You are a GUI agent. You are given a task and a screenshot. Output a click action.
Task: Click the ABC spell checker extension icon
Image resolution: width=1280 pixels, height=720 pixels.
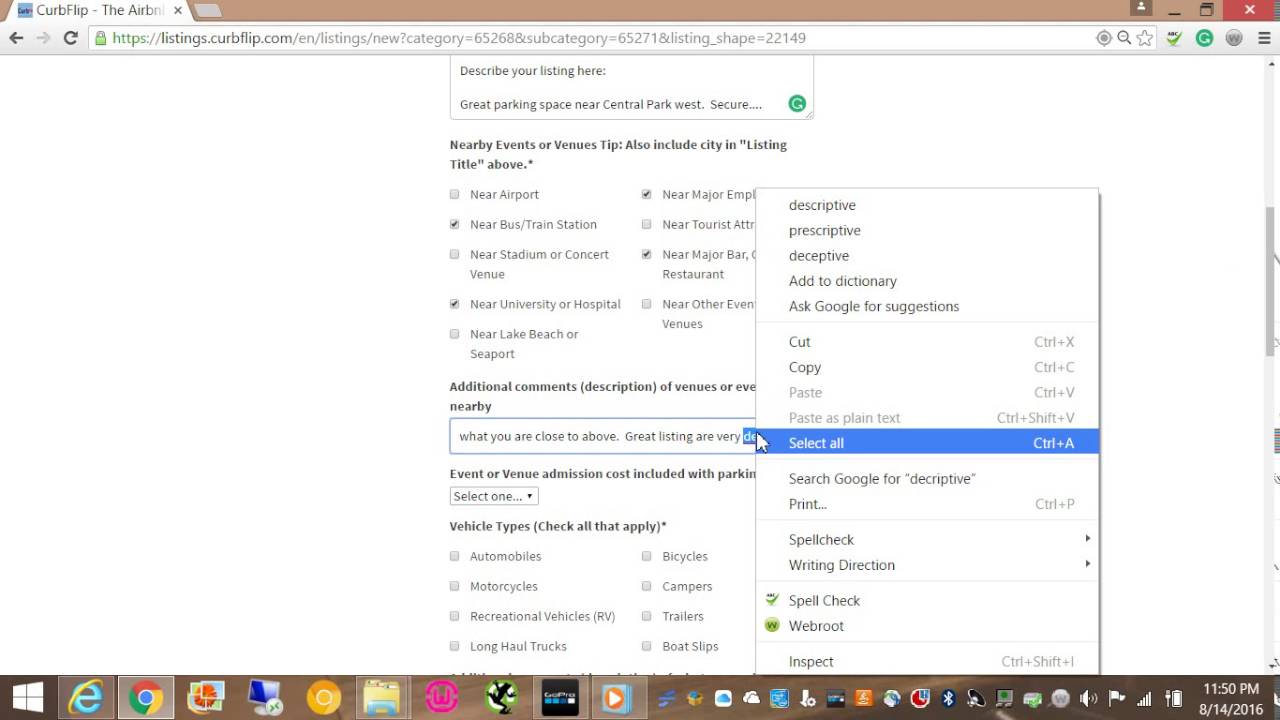1175,38
